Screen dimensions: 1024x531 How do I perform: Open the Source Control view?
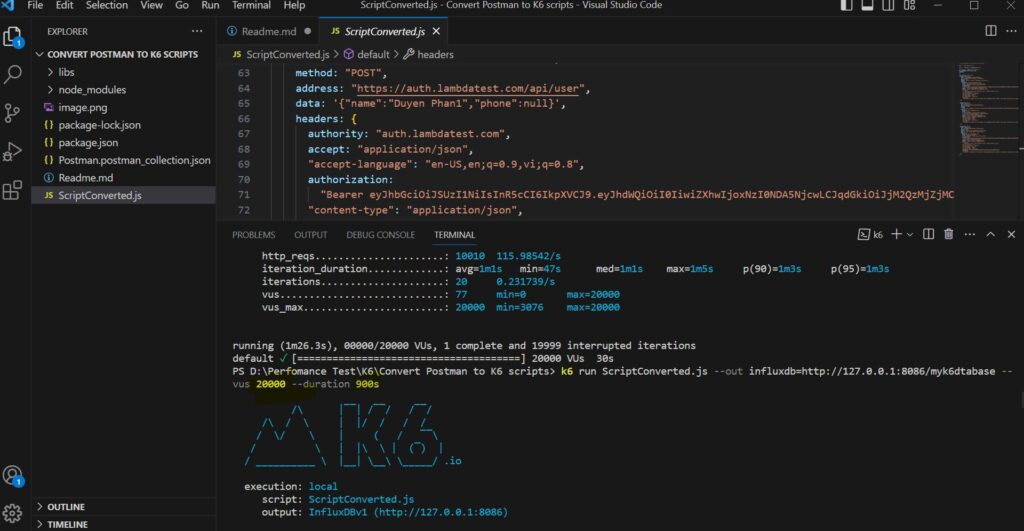14,113
